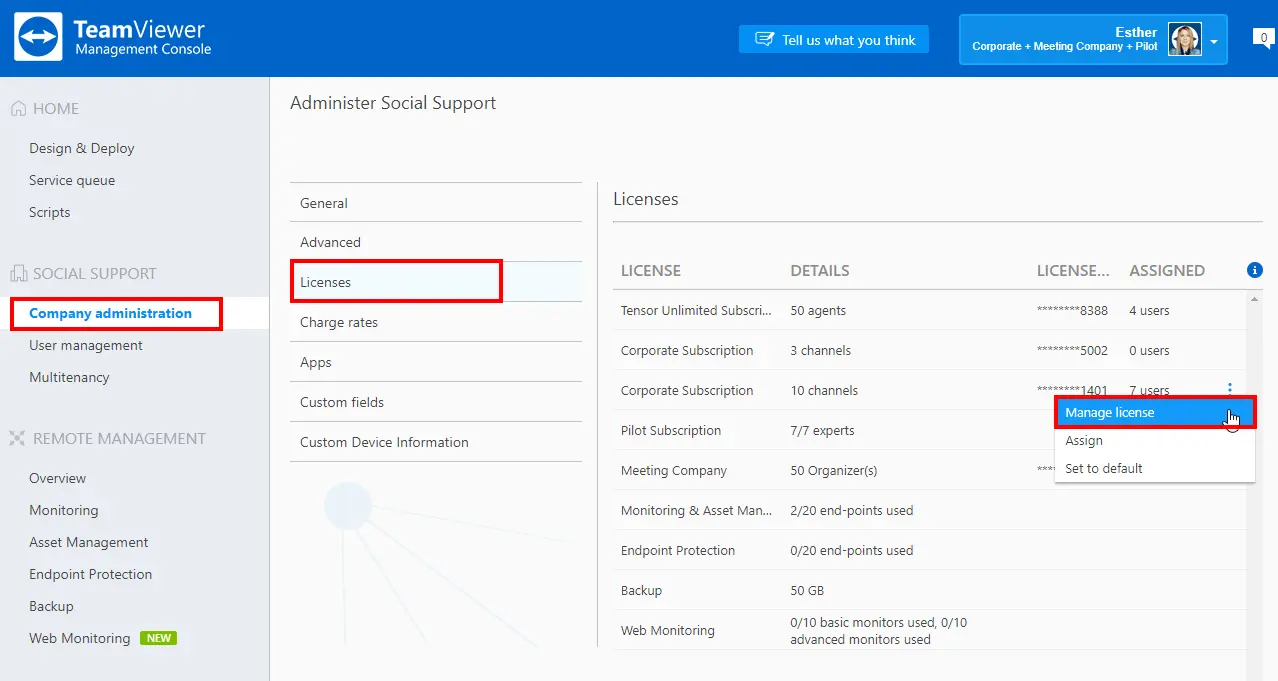The image size is (1278, 681).
Task: Open the Service queue page
Action: click(72, 180)
